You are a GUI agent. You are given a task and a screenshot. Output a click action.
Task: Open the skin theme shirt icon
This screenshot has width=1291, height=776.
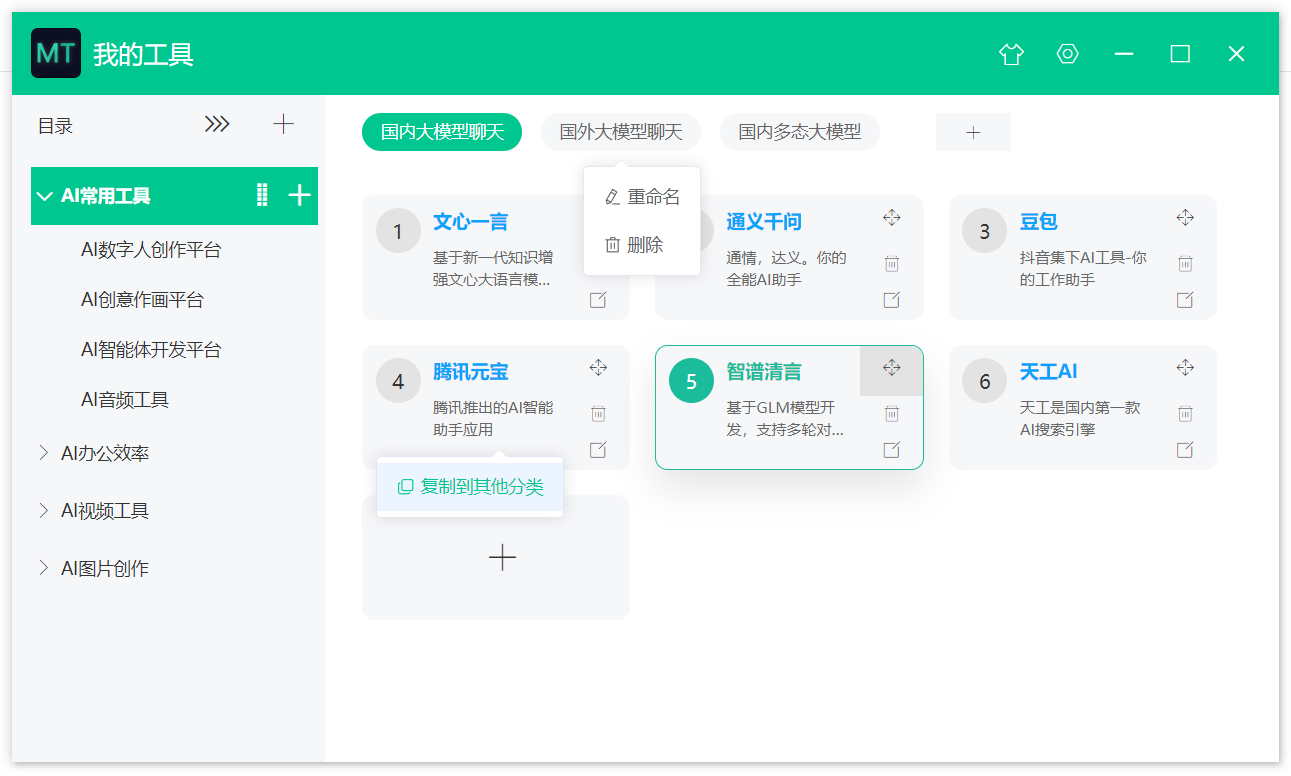(1011, 54)
